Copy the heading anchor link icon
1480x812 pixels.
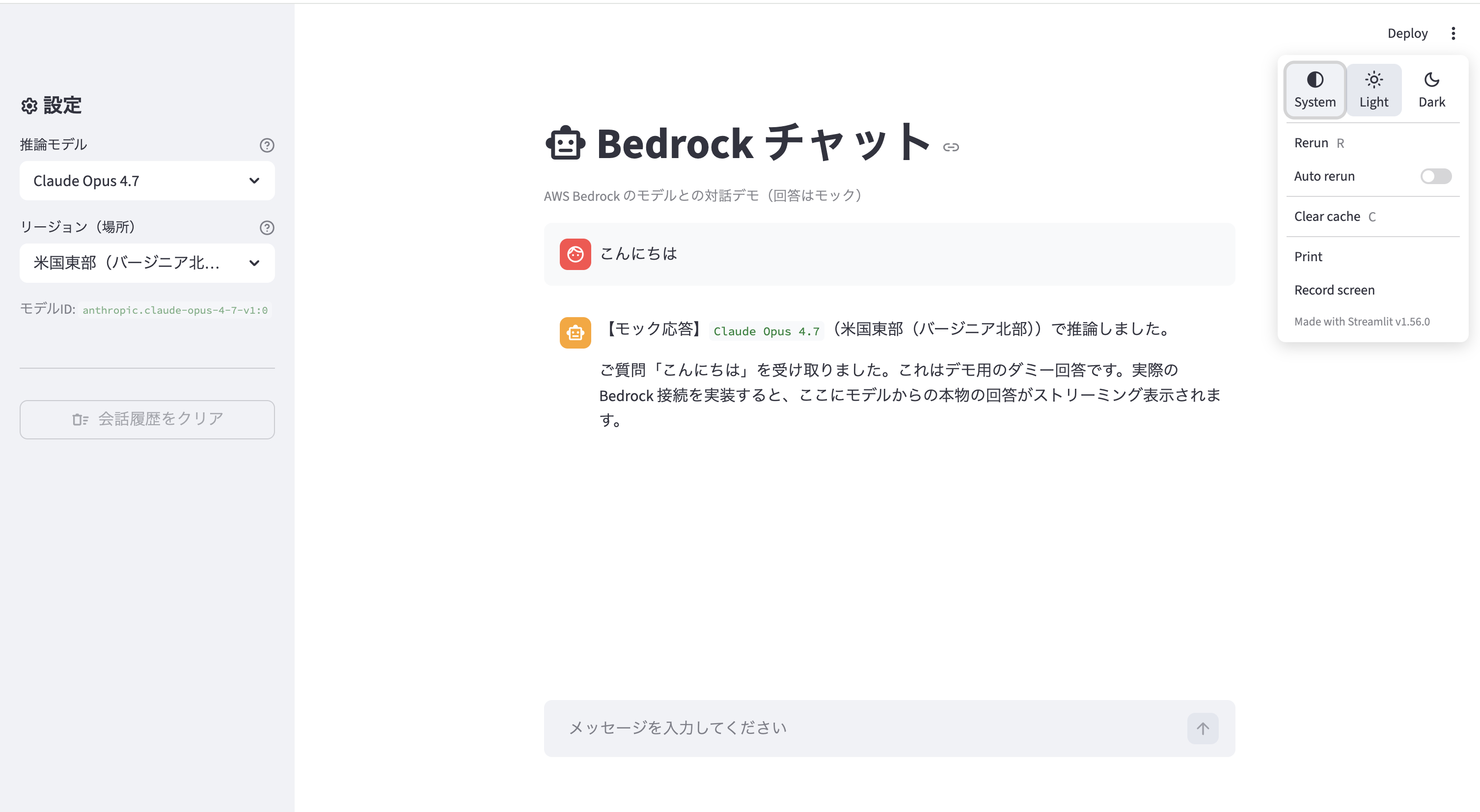(951, 148)
